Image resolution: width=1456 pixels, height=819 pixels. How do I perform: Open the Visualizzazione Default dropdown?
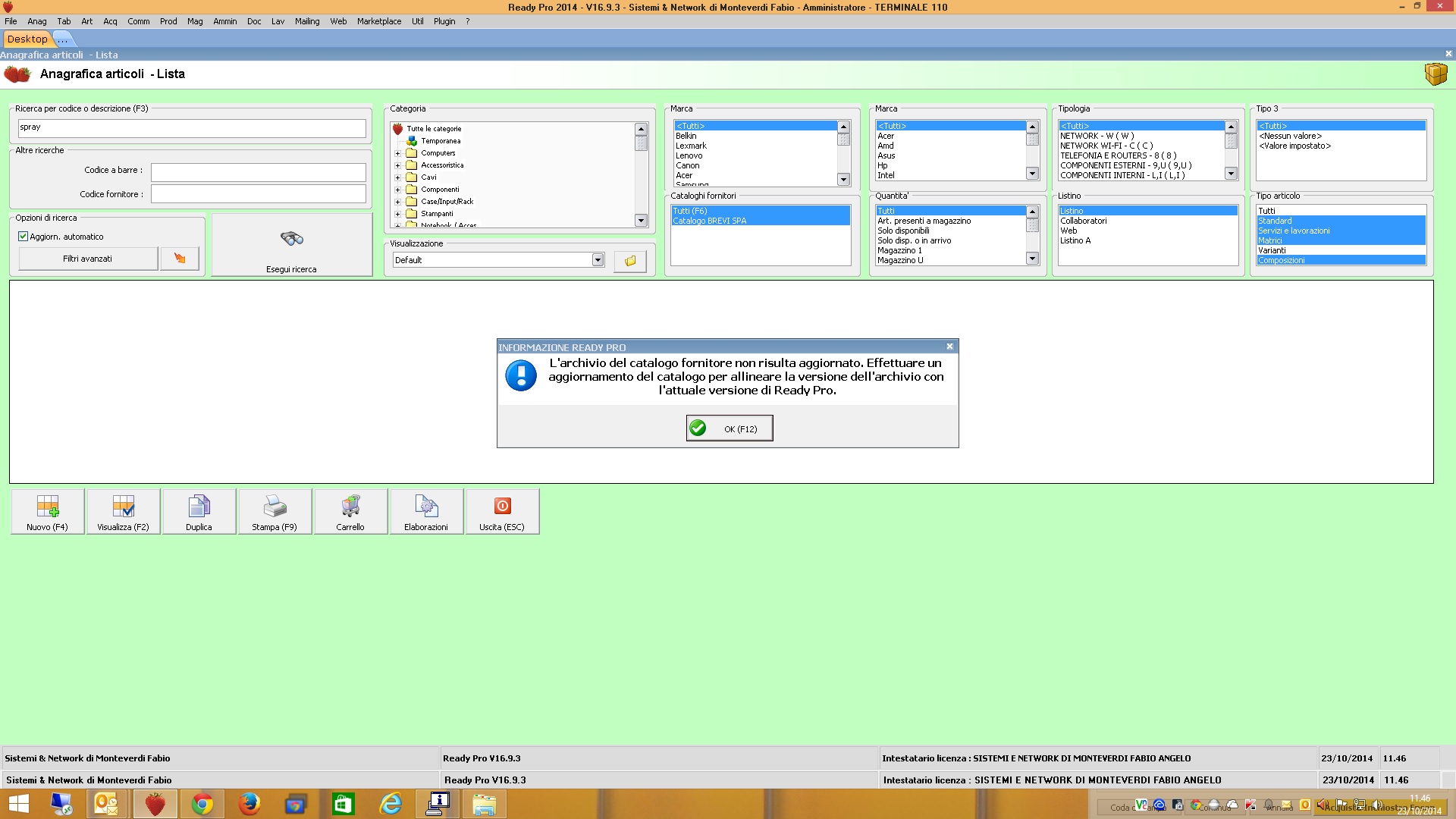click(598, 260)
